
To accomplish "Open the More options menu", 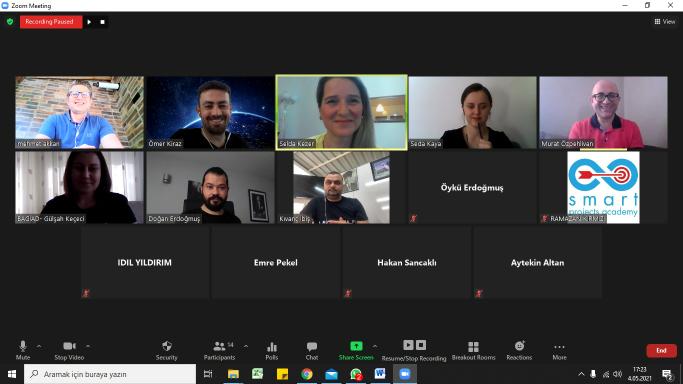I will [559, 350].
